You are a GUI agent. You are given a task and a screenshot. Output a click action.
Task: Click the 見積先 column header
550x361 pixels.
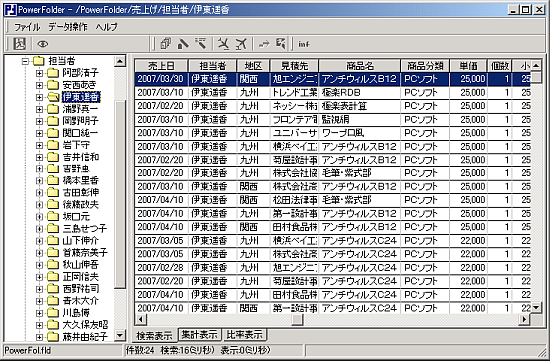coord(294,66)
